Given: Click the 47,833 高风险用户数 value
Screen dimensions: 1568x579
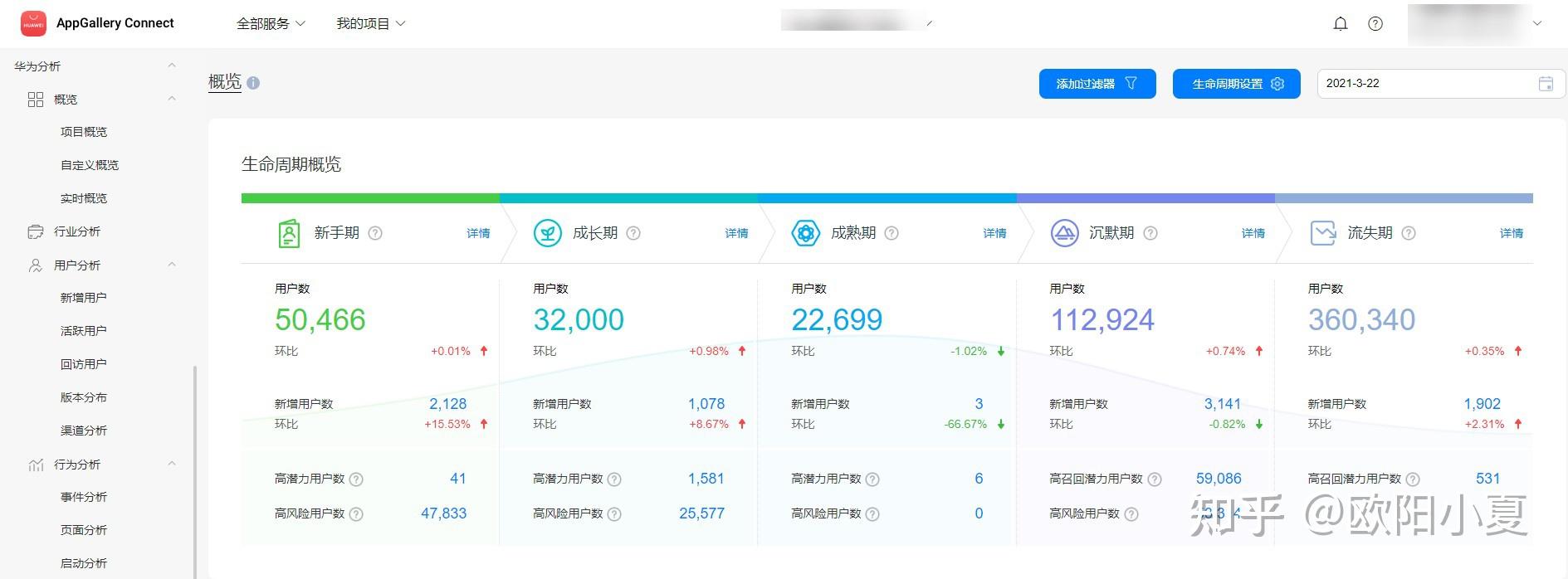Looking at the screenshot, I should [x=444, y=513].
